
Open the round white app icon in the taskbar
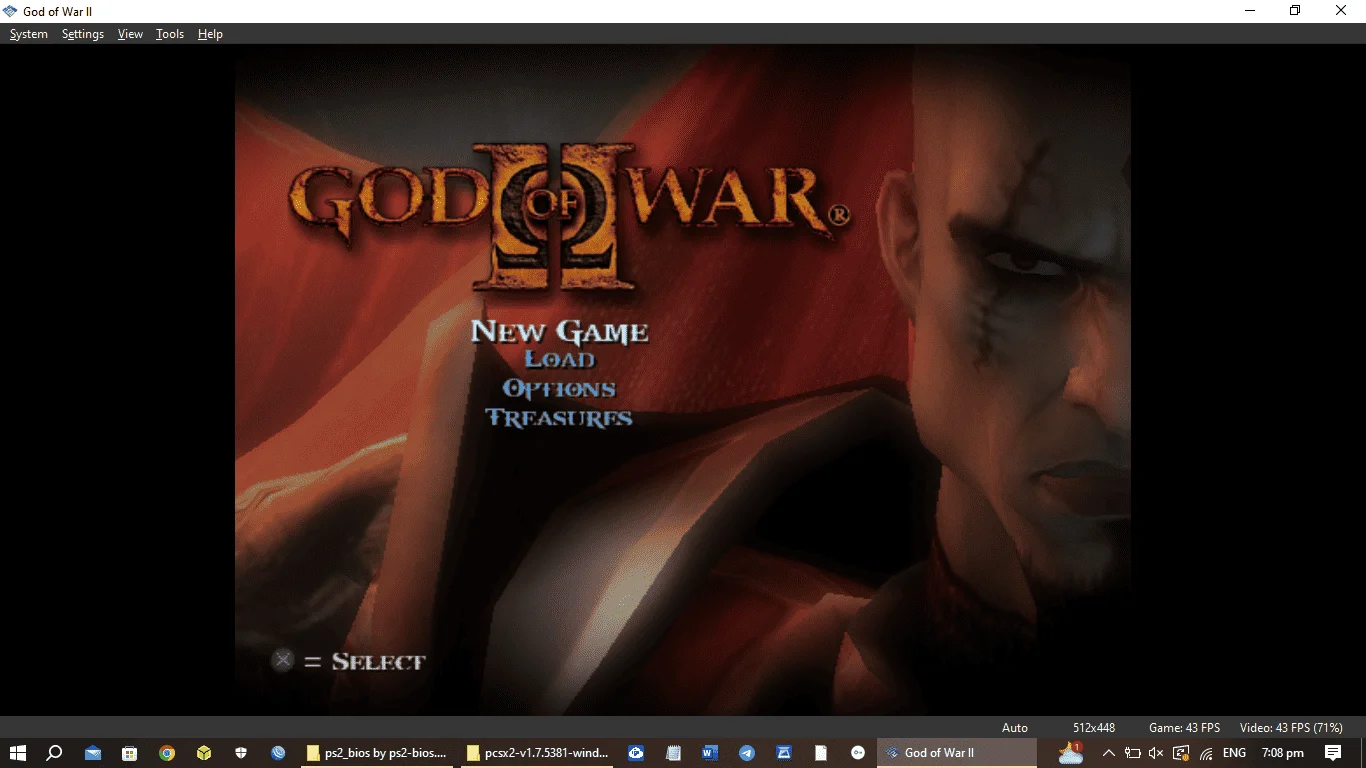pos(858,753)
